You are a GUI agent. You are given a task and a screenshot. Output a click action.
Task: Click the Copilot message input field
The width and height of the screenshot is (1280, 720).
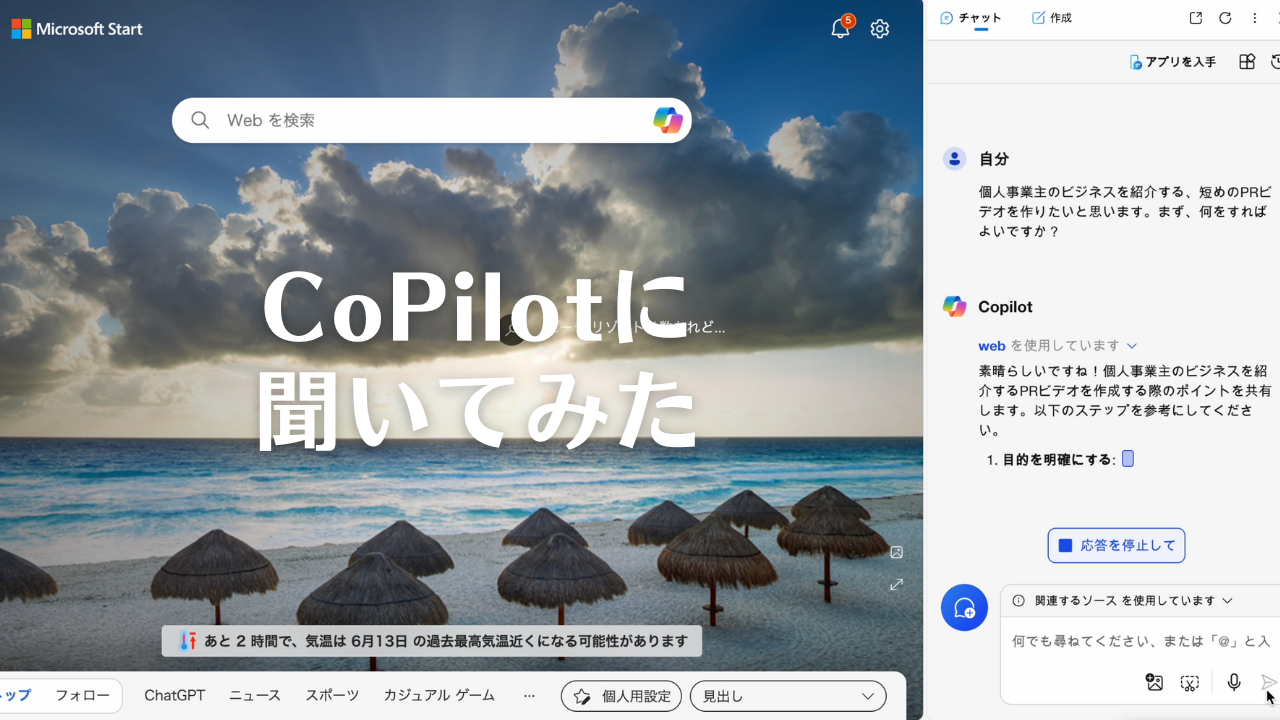[x=1140, y=641]
